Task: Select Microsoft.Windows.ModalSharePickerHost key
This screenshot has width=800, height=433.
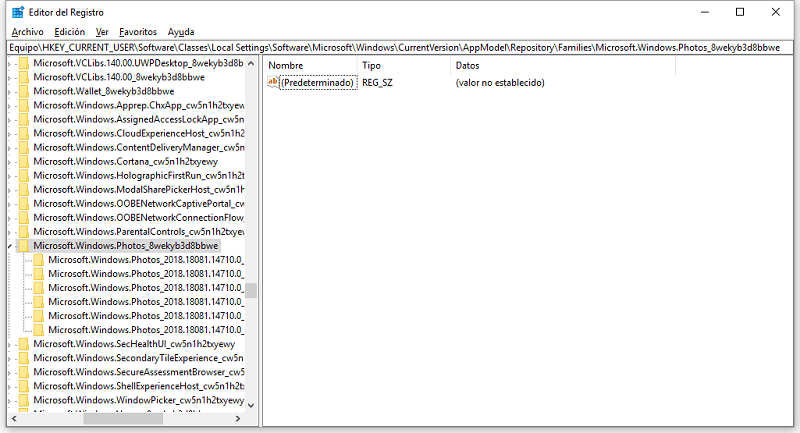Action: pos(139,189)
